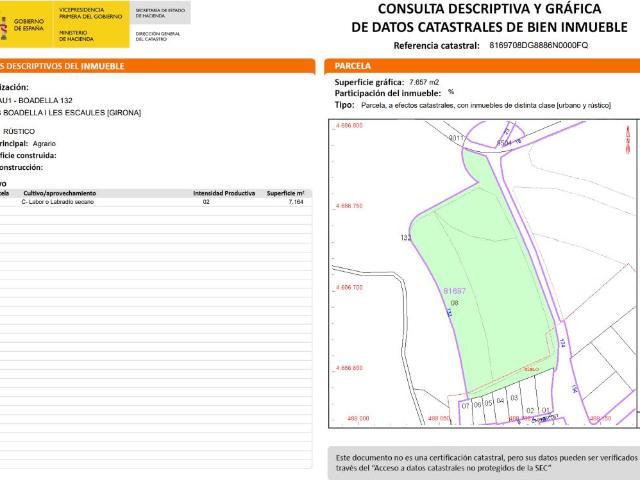
Task: Click the Secretaría de Estado de Hacienda box
Action: pos(161,12)
